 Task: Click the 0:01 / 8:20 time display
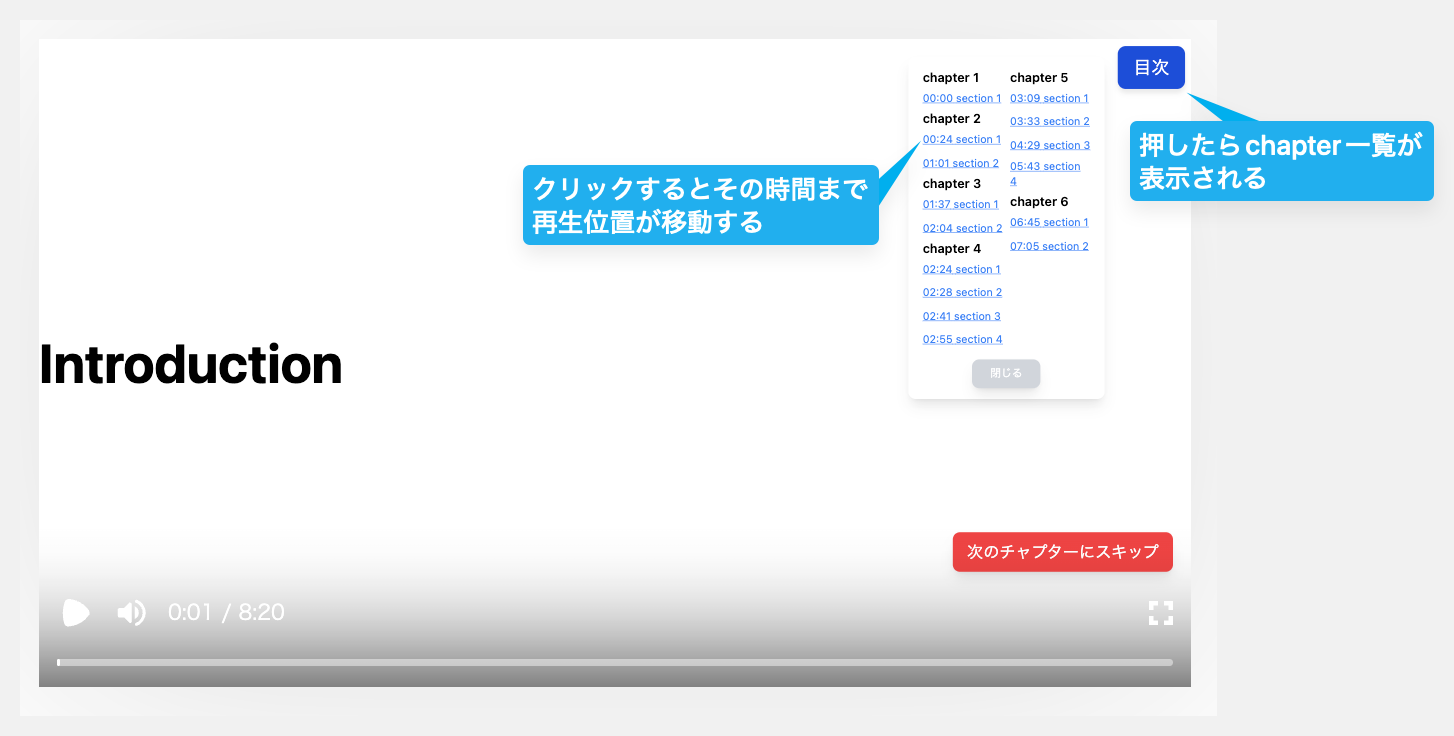point(226,612)
